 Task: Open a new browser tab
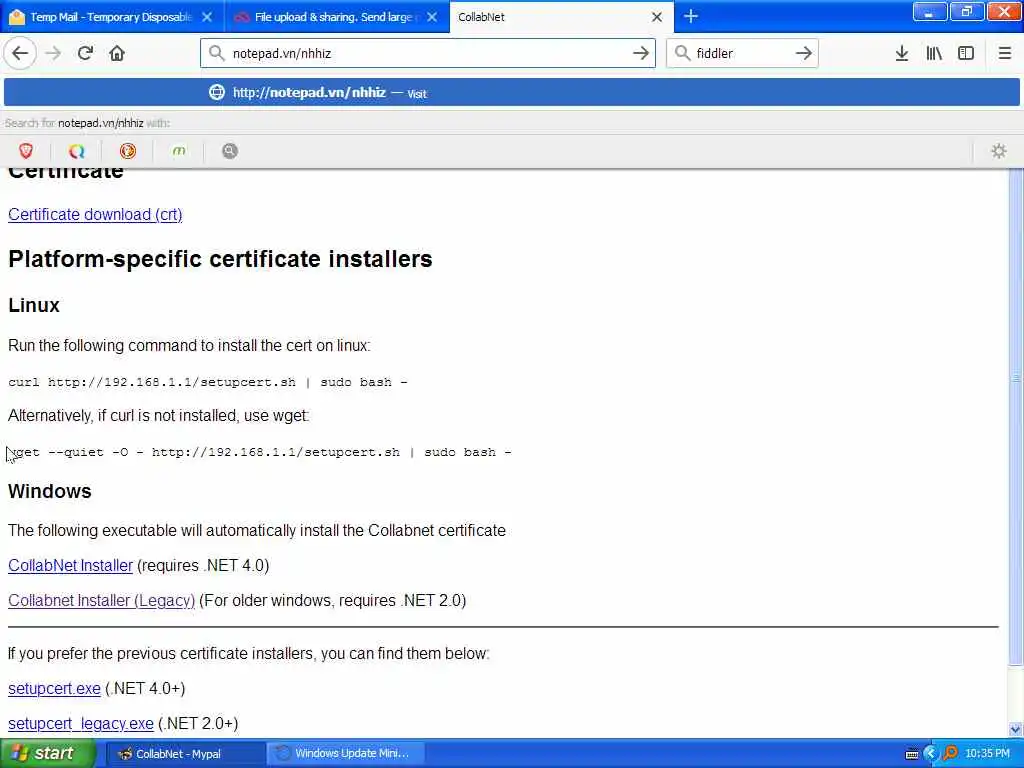pos(691,17)
